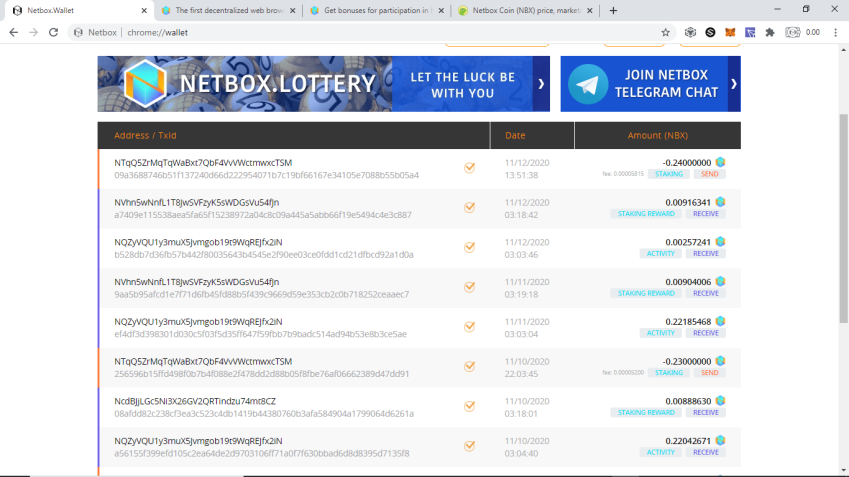
Task: Click ACTIVITY tag on 0.00257241 row
Action: (x=661, y=253)
